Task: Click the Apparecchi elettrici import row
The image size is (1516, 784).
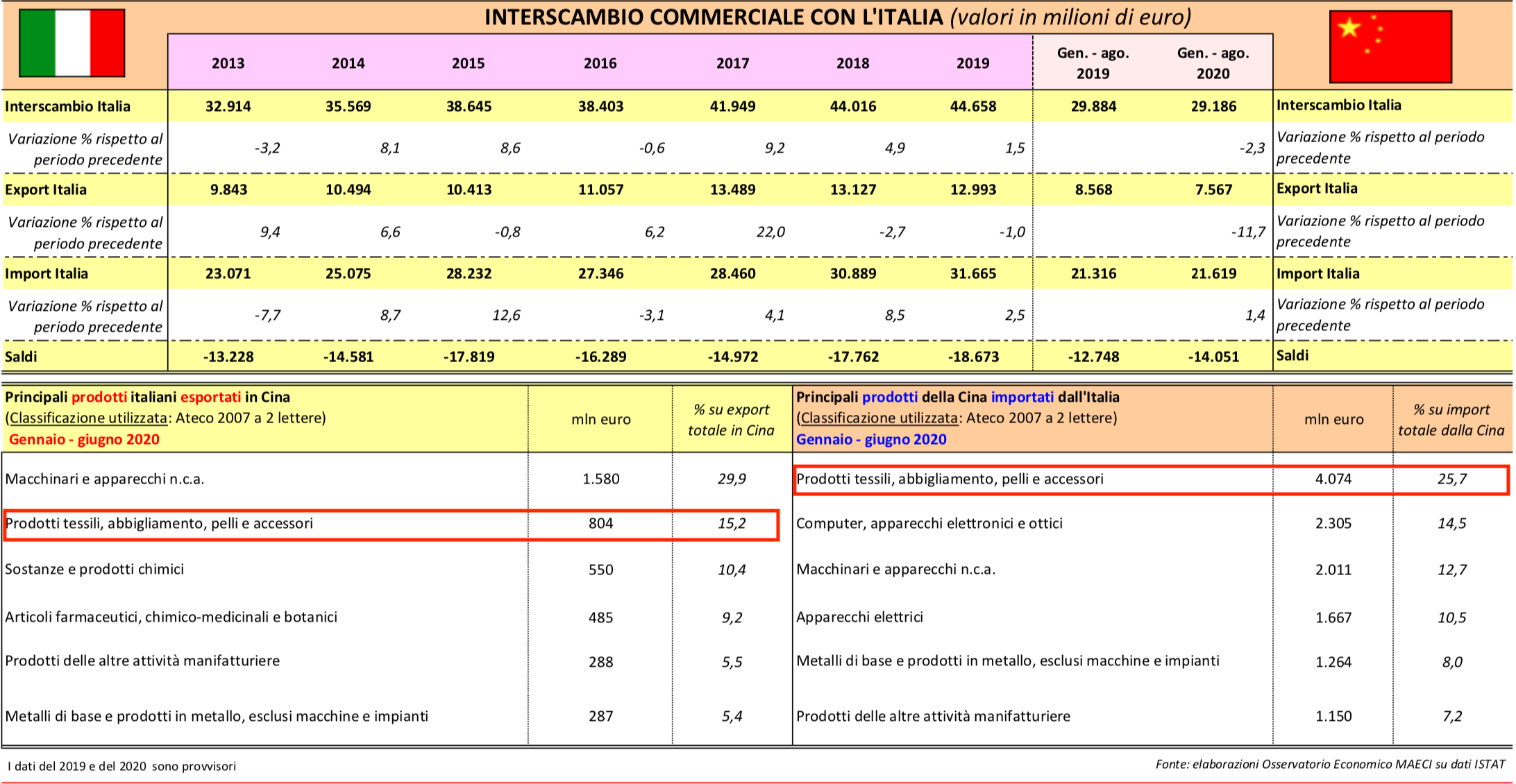Action: click(859, 617)
